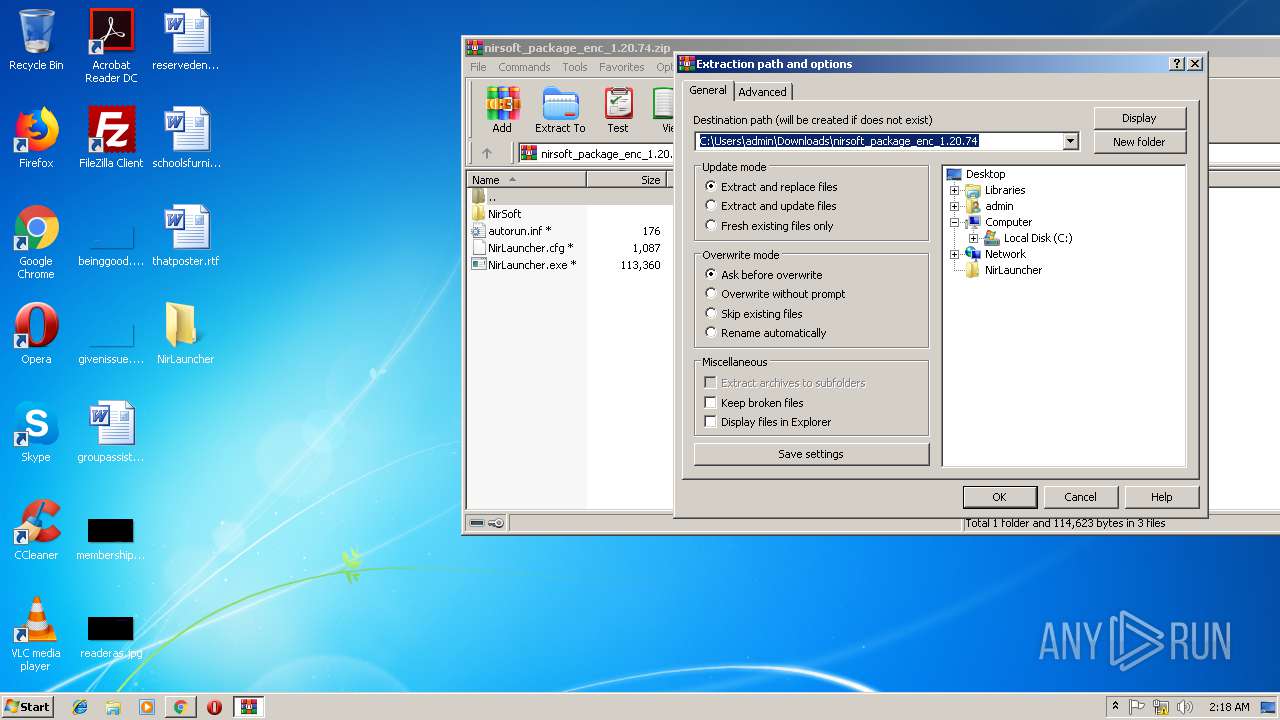Click the help question mark in dialog title
This screenshot has height=720, width=1280.
coord(1176,63)
